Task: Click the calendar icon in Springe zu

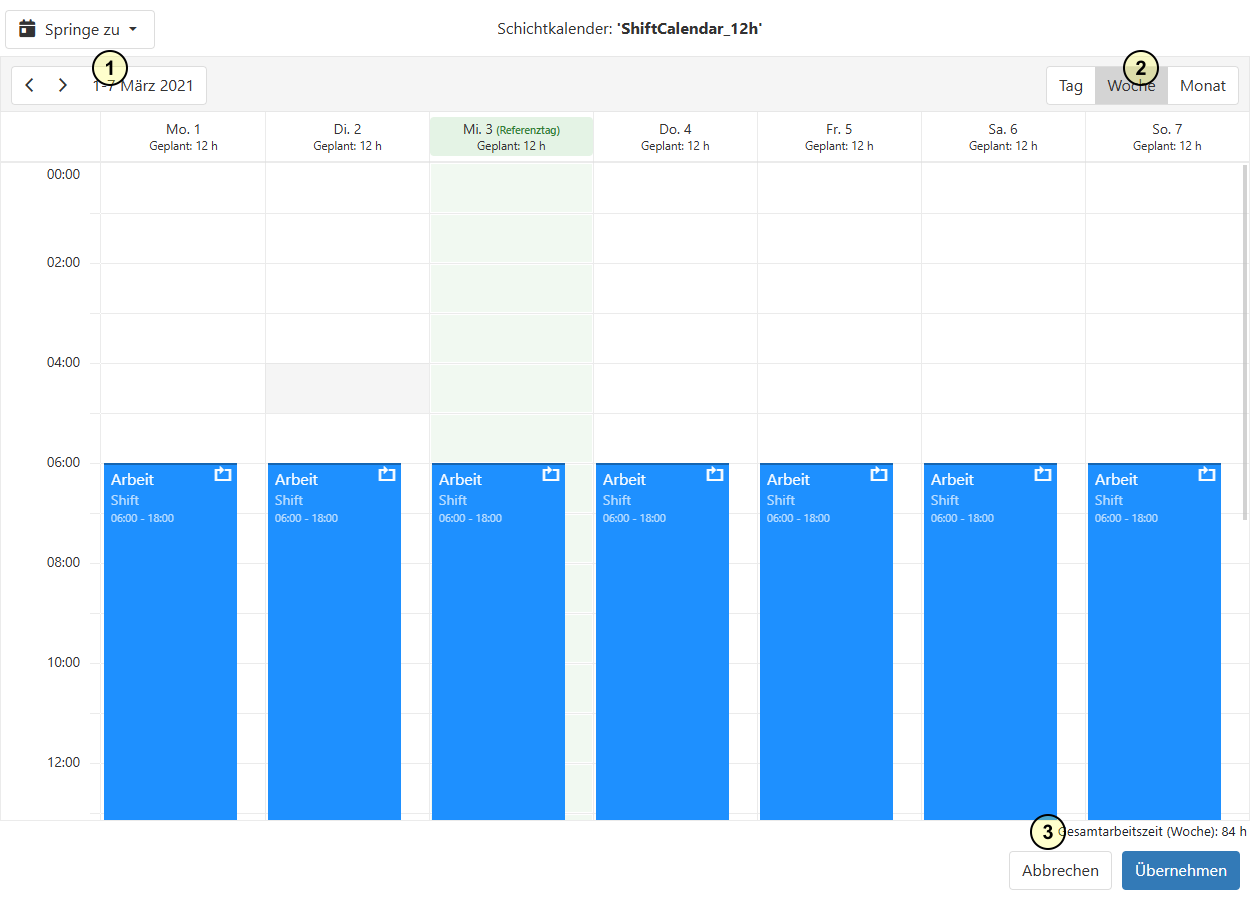Action: [28, 29]
